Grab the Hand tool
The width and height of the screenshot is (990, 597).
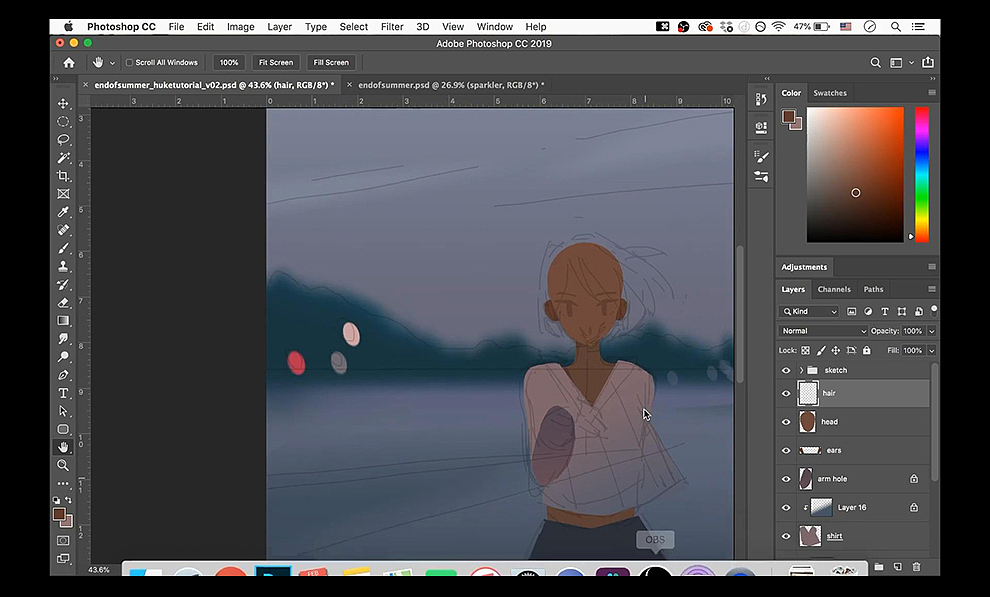point(63,447)
